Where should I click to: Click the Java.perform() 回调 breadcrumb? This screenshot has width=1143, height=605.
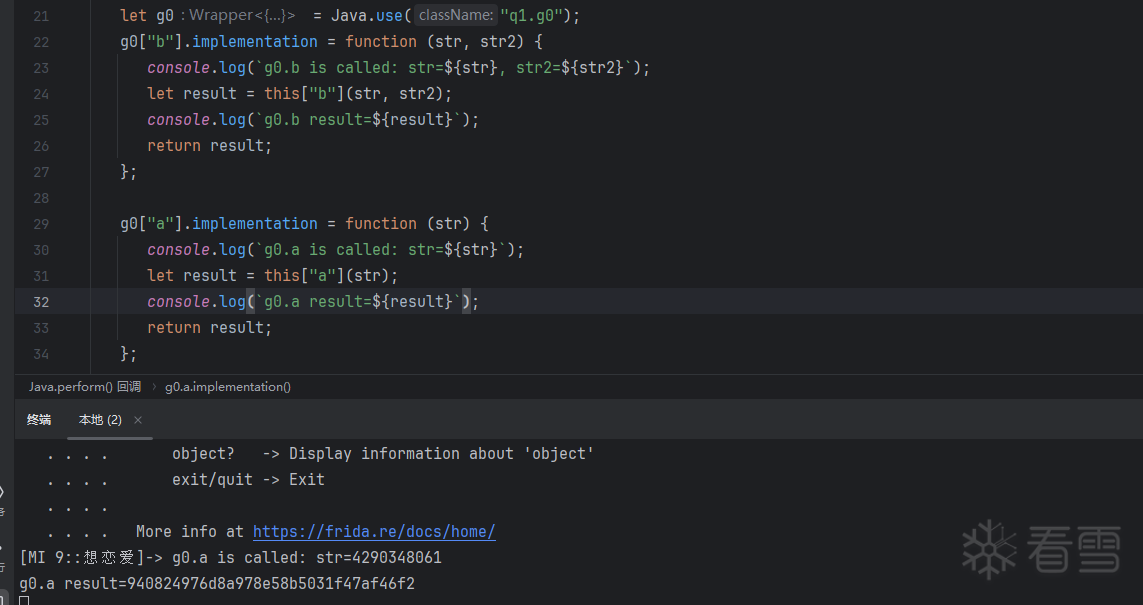pyautogui.click(x=84, y=387)
